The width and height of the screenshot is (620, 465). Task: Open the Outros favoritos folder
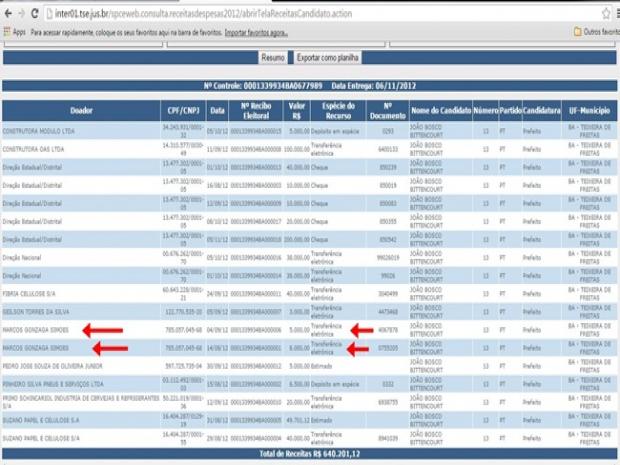tap(591, 32)
